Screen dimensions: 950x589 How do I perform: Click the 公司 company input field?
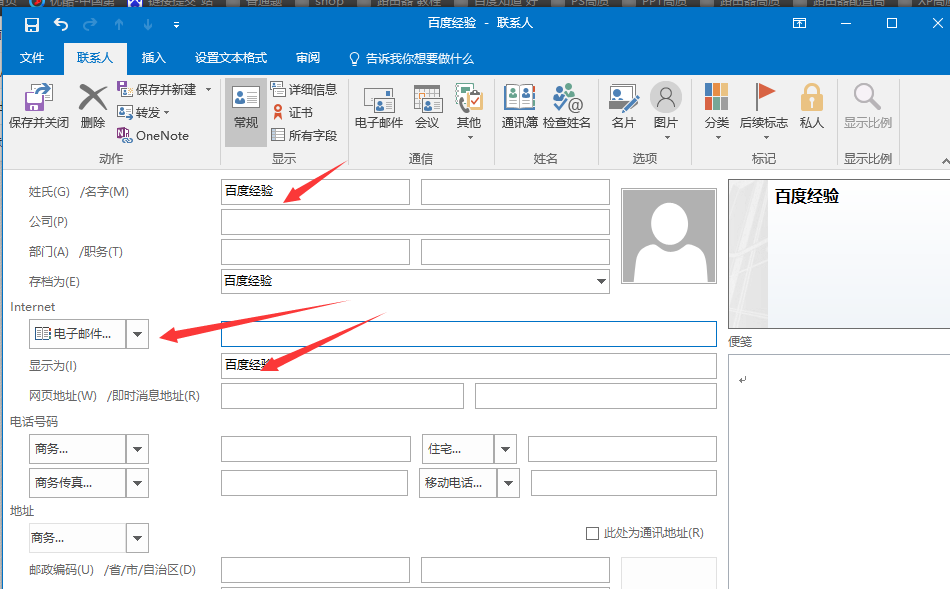[415, 222]
